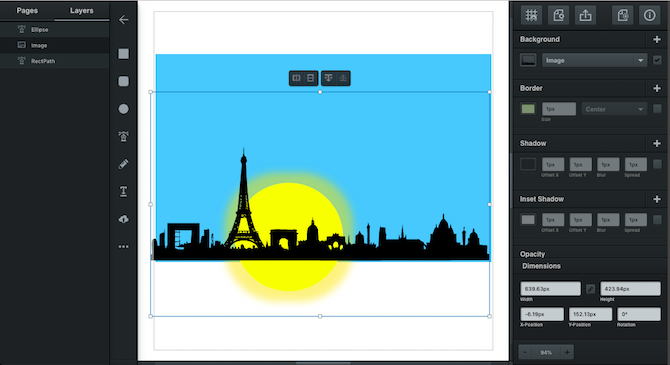
Task: Open the Background image swatch thumbnail
Action: [528, 60]
